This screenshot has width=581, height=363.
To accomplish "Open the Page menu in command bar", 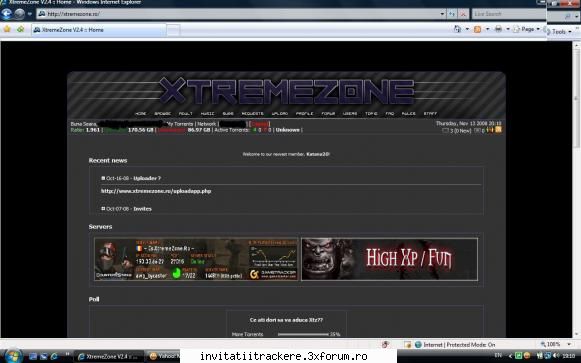I will pos(527,29).
